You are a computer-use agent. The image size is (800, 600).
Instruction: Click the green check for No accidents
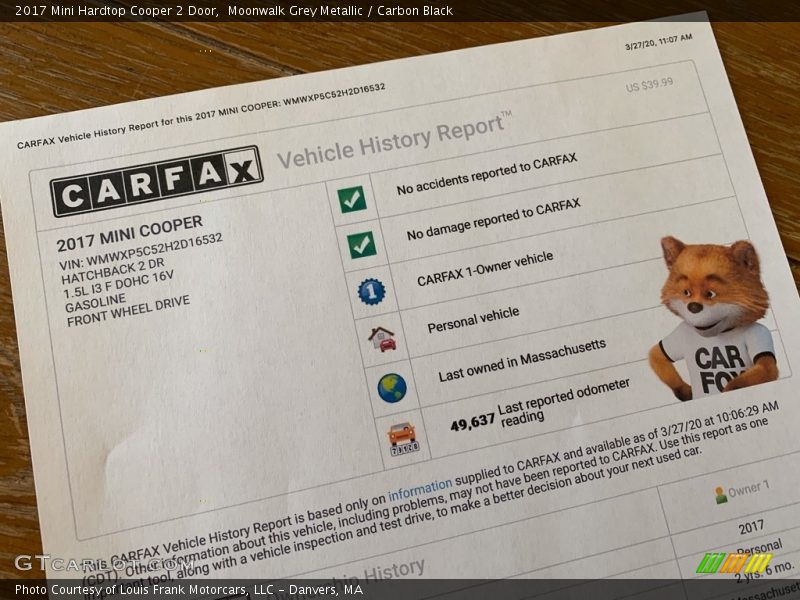pos(351,199)
